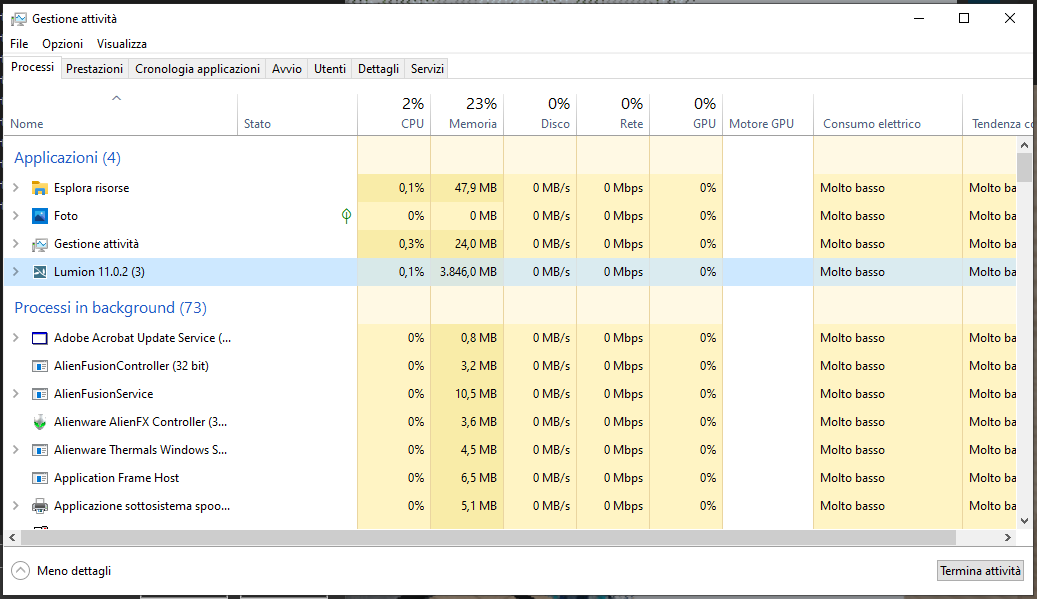Expand the Adobe Acrobat Update Service row

click(x=16, y=338)
